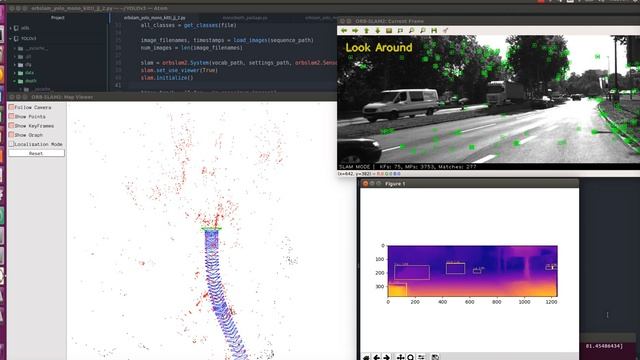This screenshot has width=640, height=360.
Task: Toggle the Show Graph checkbox
Action: [x=11, y=135]
